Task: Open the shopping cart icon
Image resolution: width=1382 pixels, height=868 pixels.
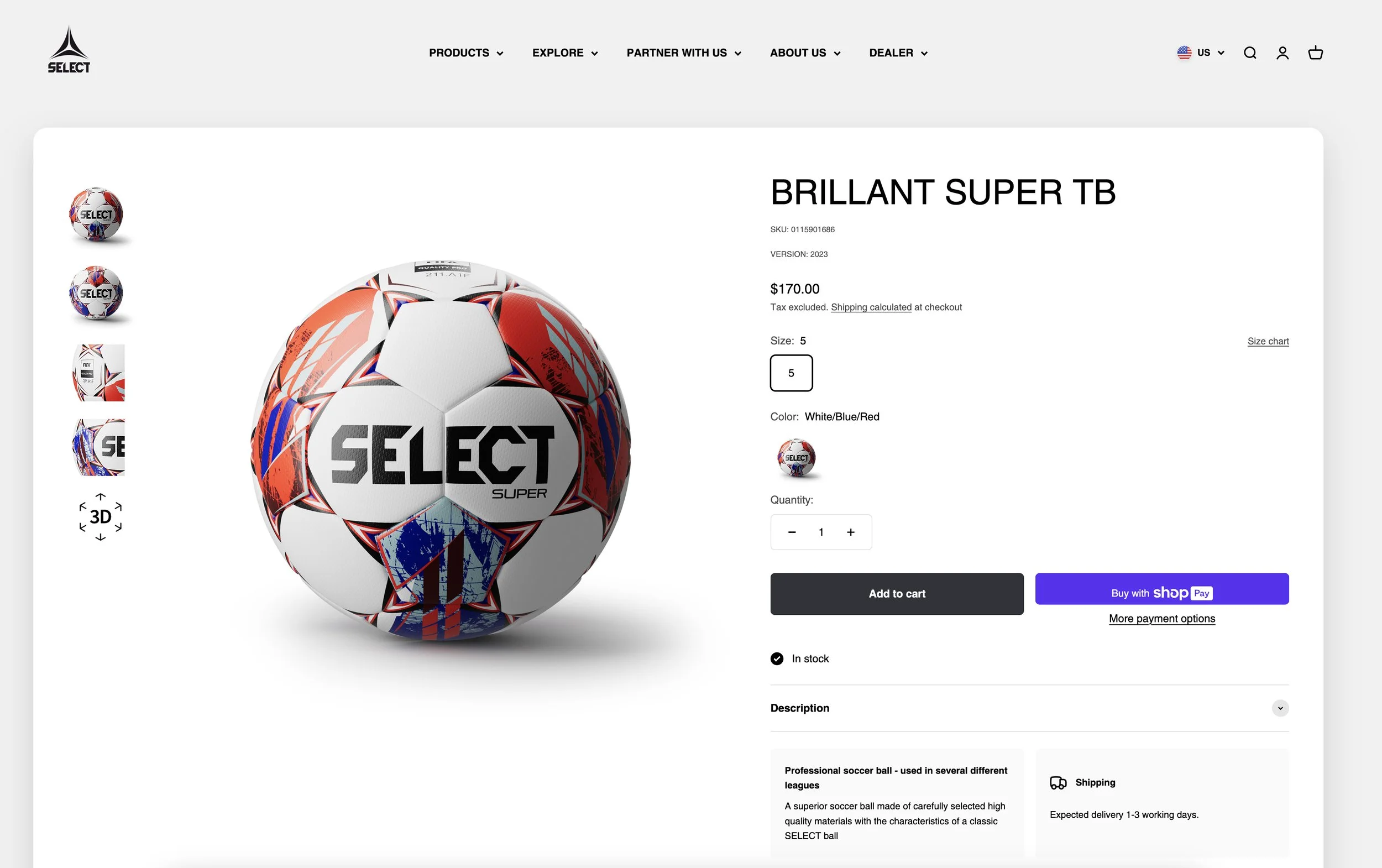Action: tap(1316, 53)
